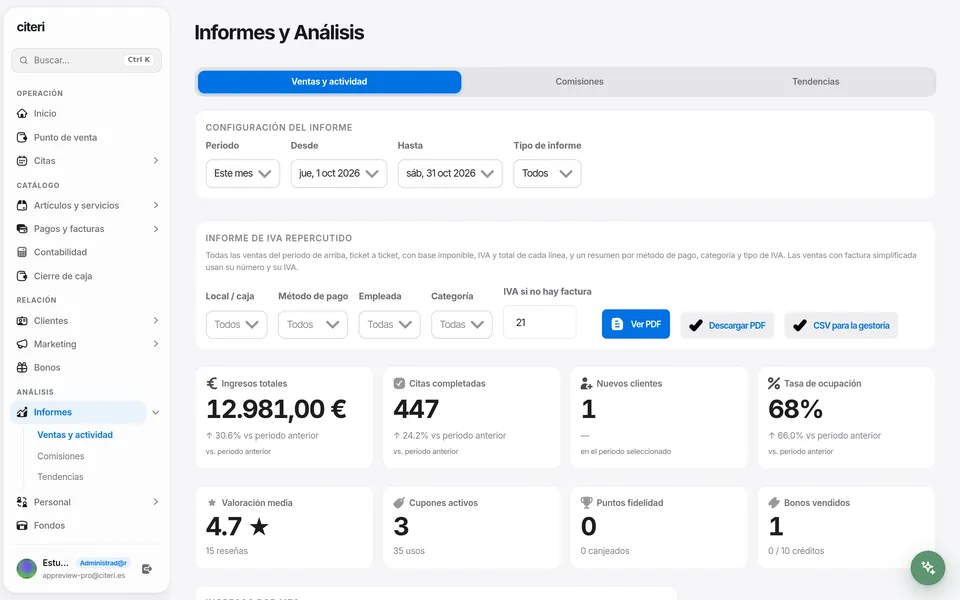Click the search magnifier icon
Viewport: 960px width, 600px height.
pyautogui.click(x=24, y=60)
